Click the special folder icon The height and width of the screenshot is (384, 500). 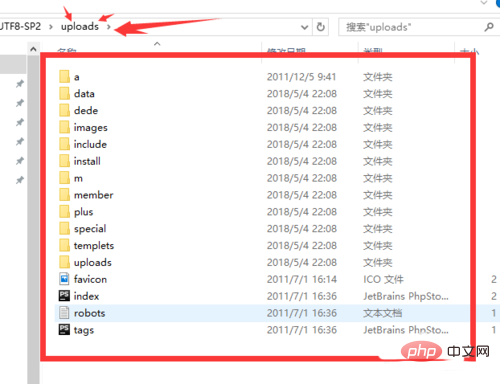pos(64,228)
